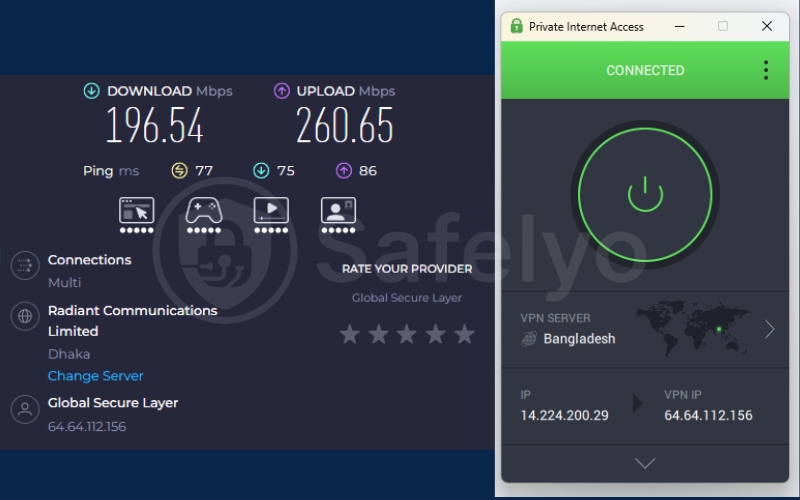This screenshot has height=500, width=800.
Task: Select the Bangladesh server name
Action: coord(579,339)
